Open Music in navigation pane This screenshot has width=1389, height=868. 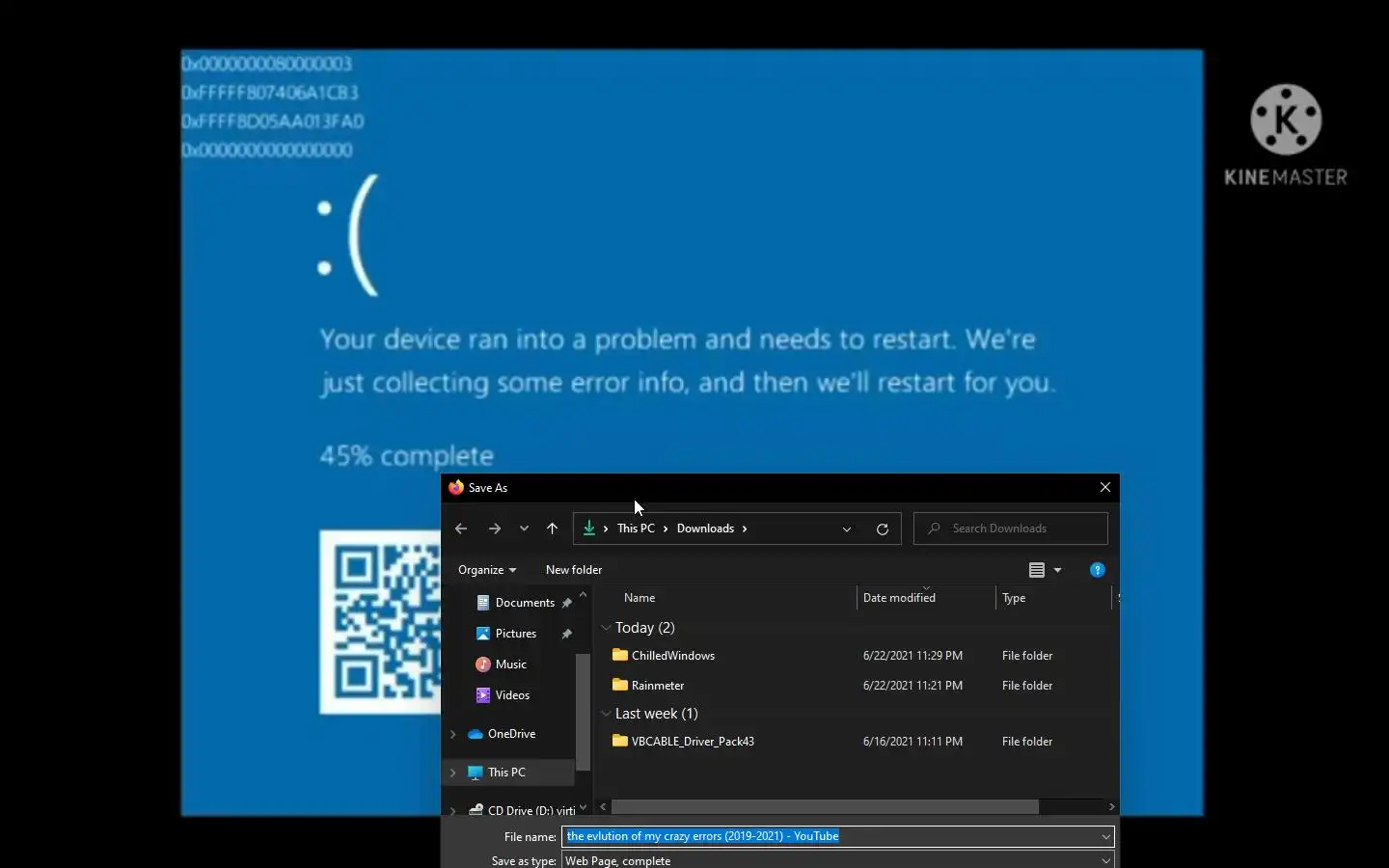click(511, 665)
